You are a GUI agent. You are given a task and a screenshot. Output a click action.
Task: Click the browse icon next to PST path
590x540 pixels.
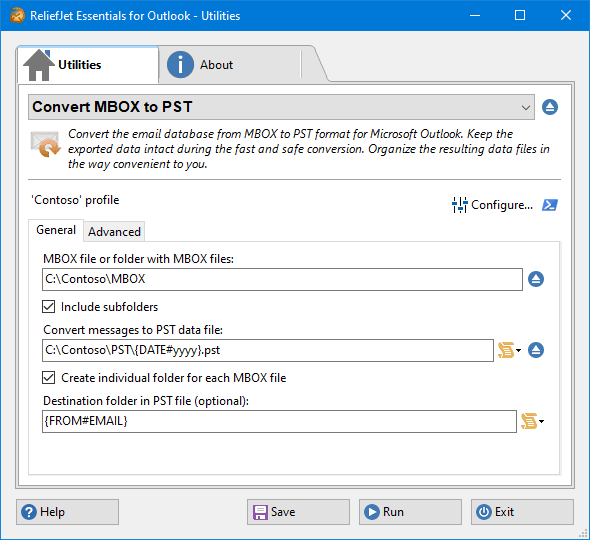536,350
